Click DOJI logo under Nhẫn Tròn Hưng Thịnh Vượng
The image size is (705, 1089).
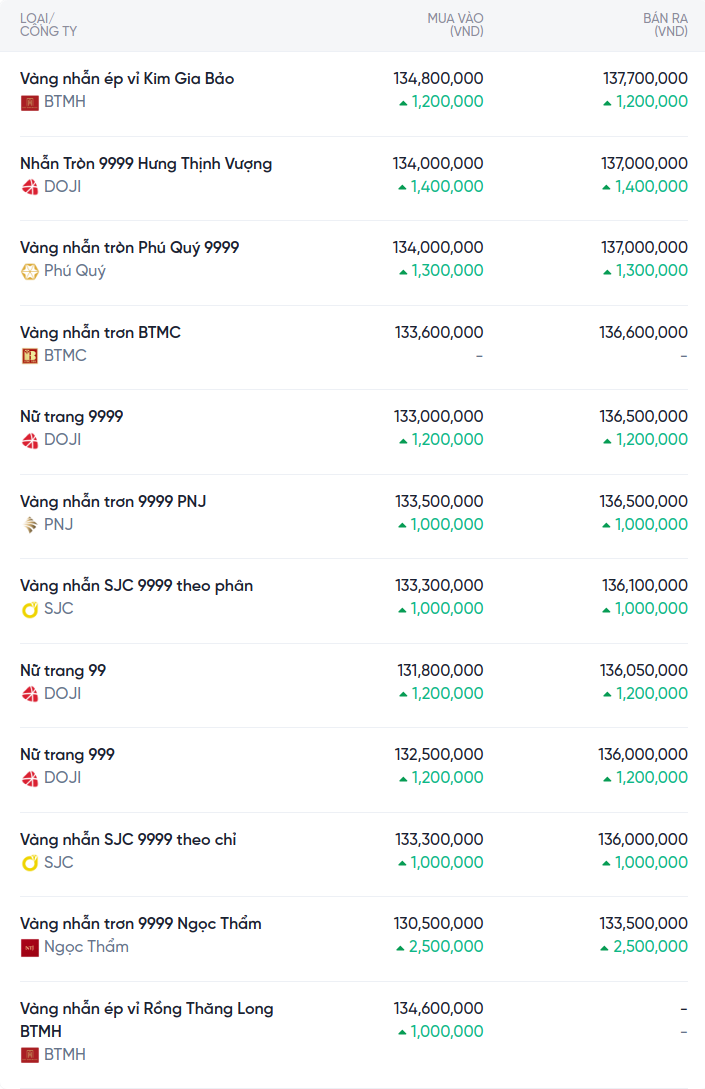point(30,187)
